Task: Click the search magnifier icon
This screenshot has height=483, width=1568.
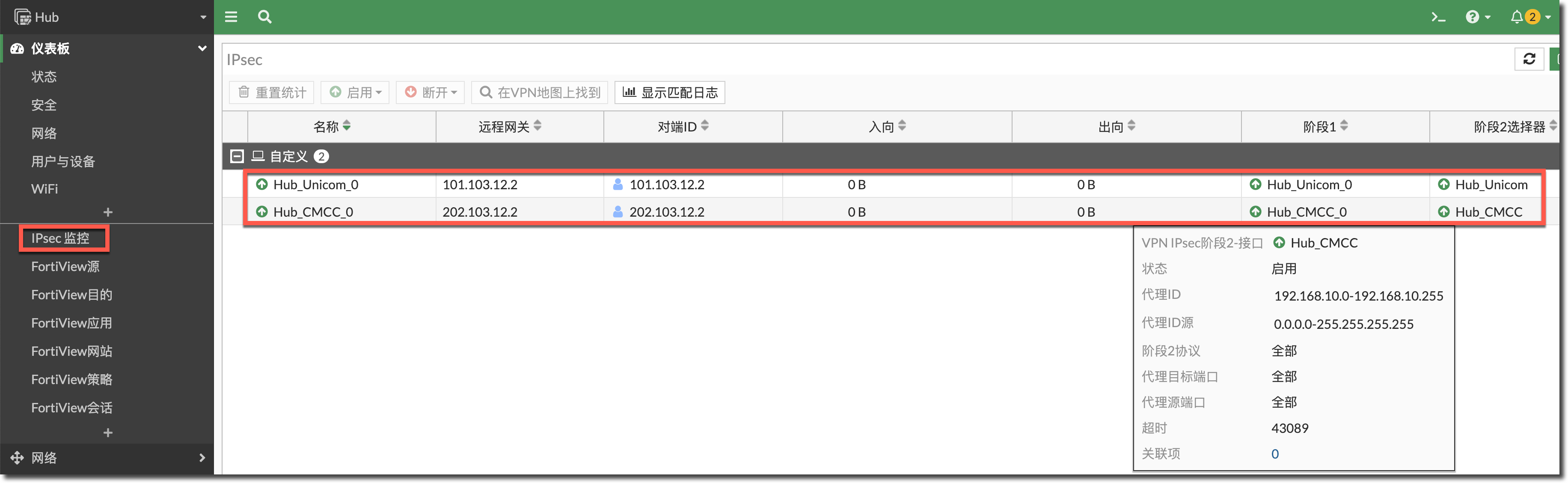Action: pos(264,17)
